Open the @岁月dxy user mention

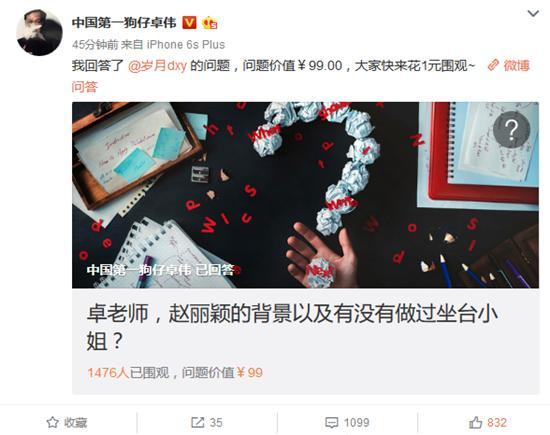[157, 66]
